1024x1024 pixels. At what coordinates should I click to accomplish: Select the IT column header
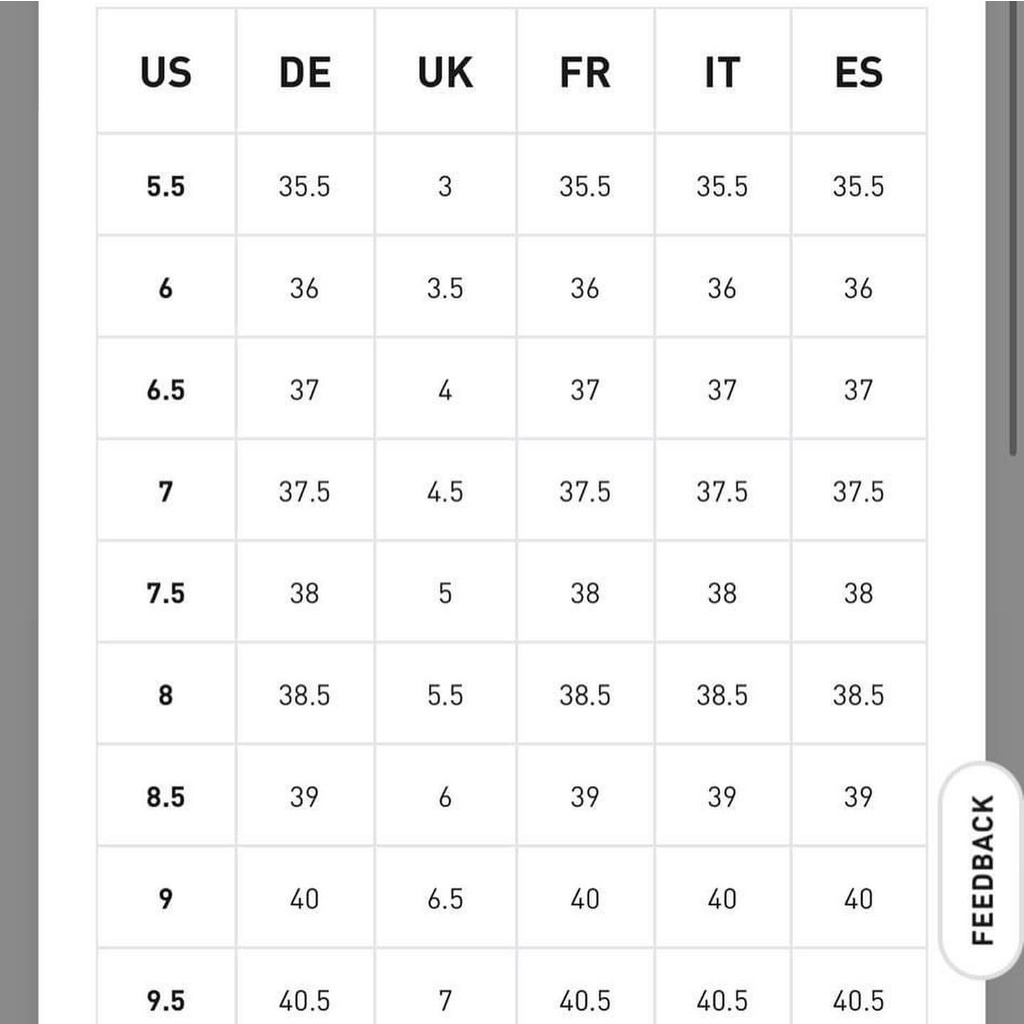[722, 73]
